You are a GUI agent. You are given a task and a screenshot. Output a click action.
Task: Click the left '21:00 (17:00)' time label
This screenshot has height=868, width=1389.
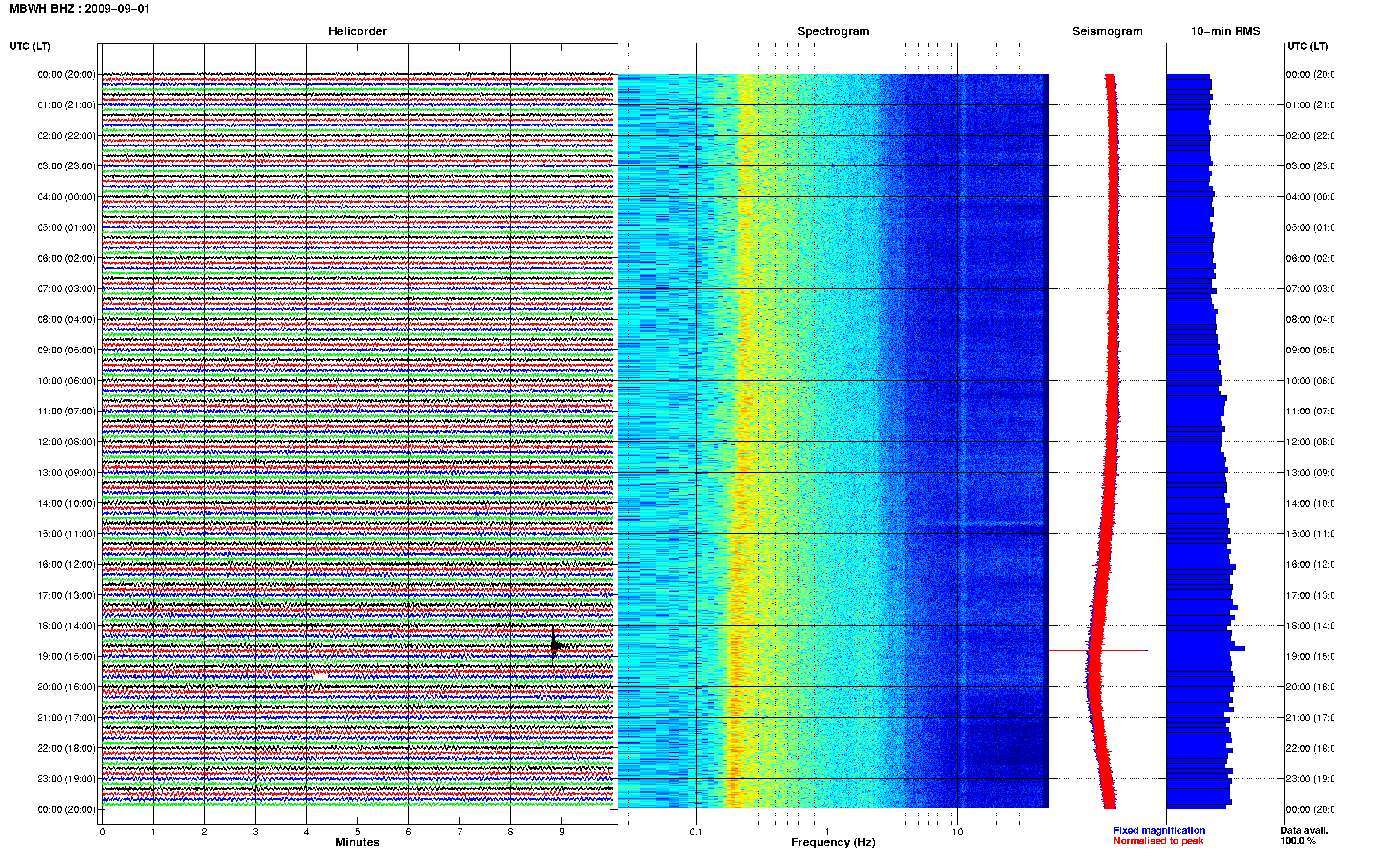tap(66, 718)
